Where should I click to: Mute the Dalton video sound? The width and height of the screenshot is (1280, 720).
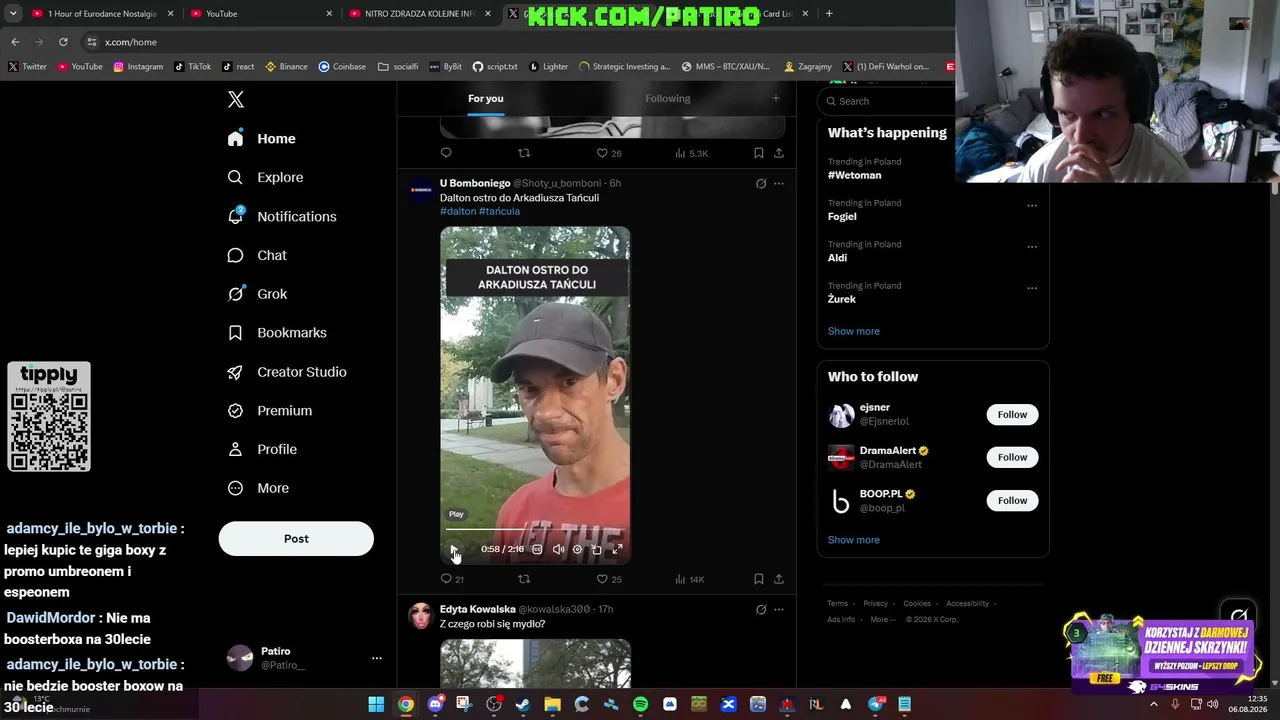click(558, 549)
